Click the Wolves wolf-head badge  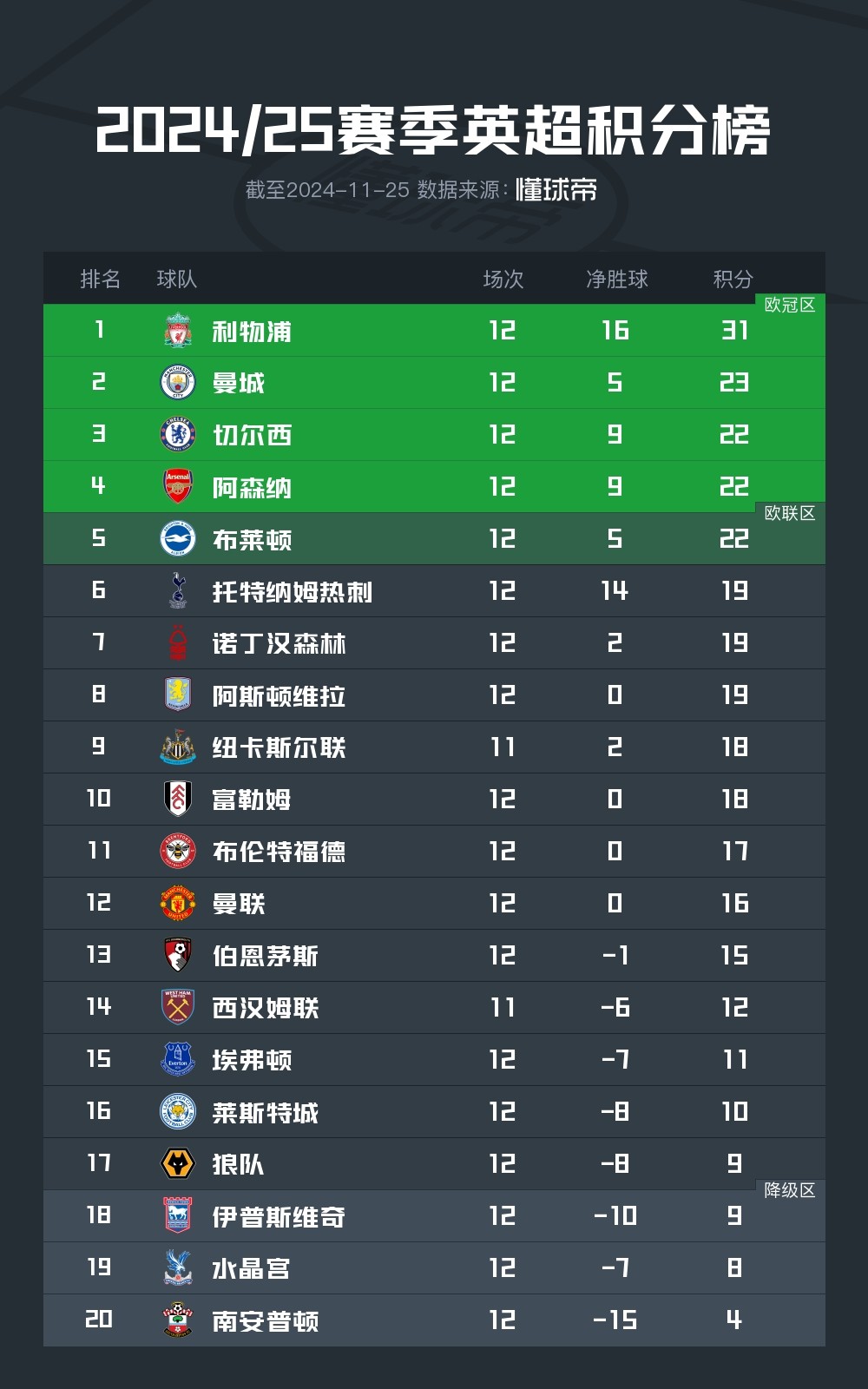[178, 1164]
